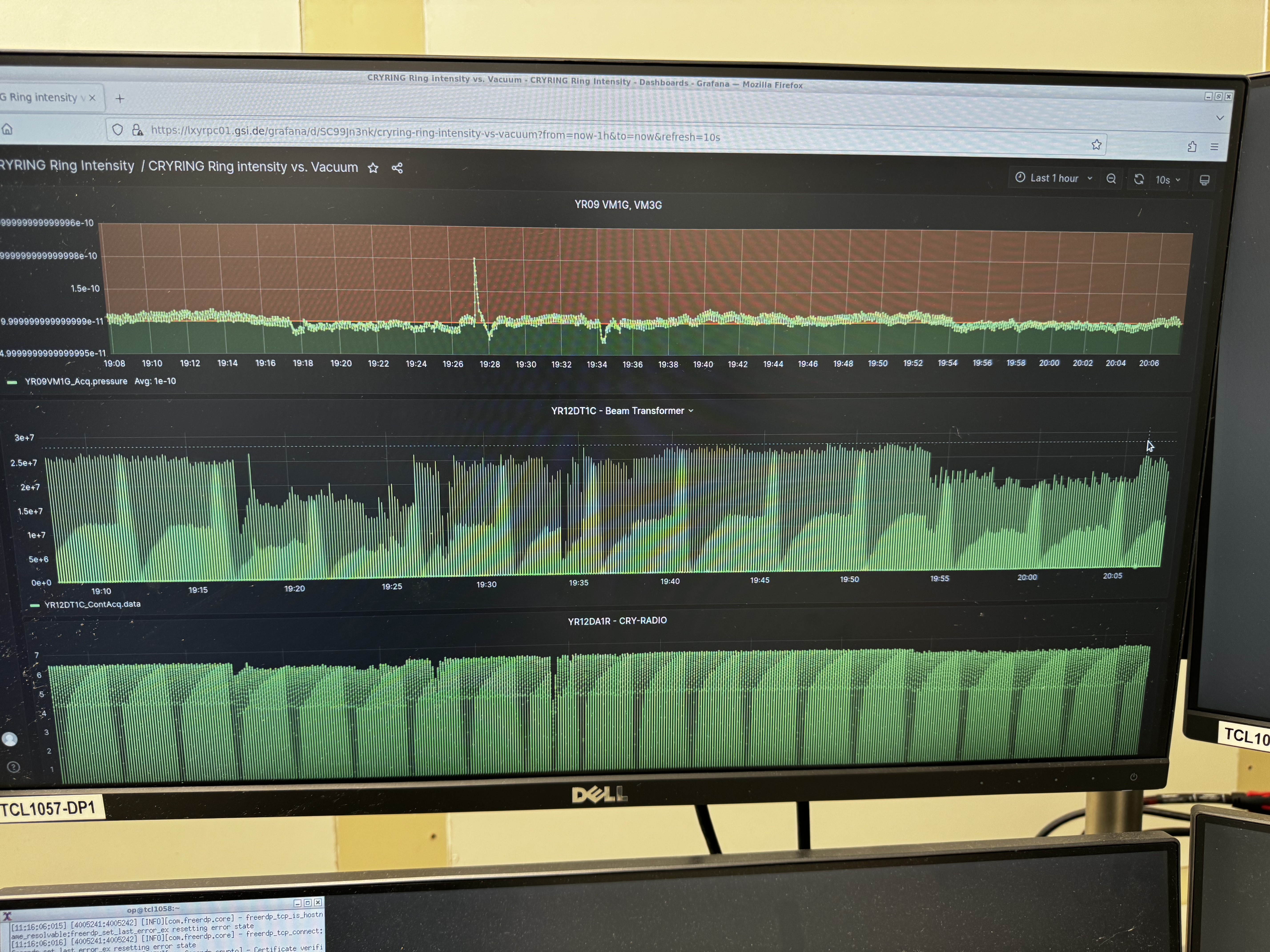Image resolution: width=1270 pixels, height=952 pixels.
Task: Toggle YR09VM1G_Acq.pressure legend series
Action: [x=76, y=381]
